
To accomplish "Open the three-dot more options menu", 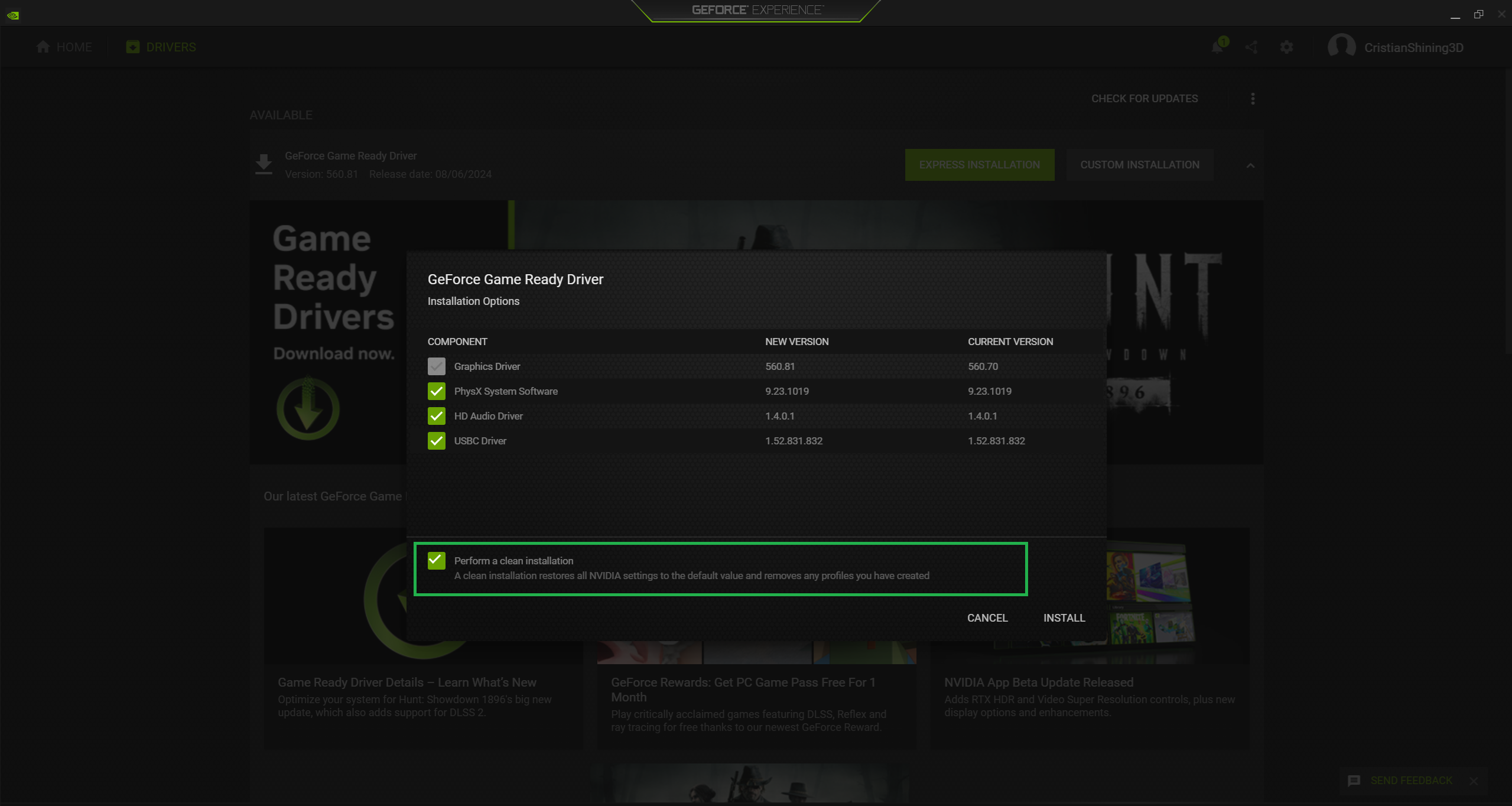I will point(1253,99).
